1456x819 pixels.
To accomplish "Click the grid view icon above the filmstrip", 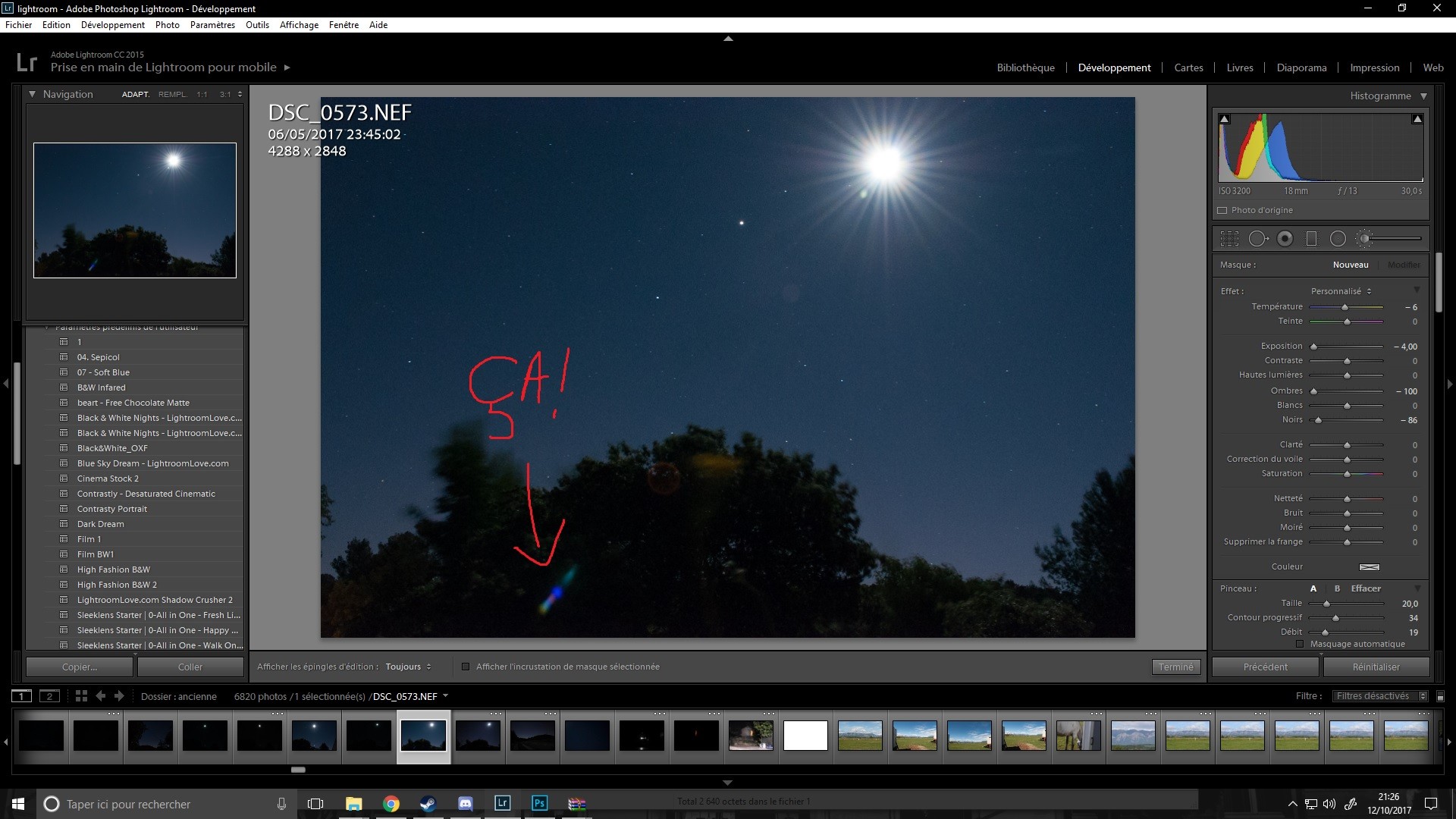I will (81, 696).
